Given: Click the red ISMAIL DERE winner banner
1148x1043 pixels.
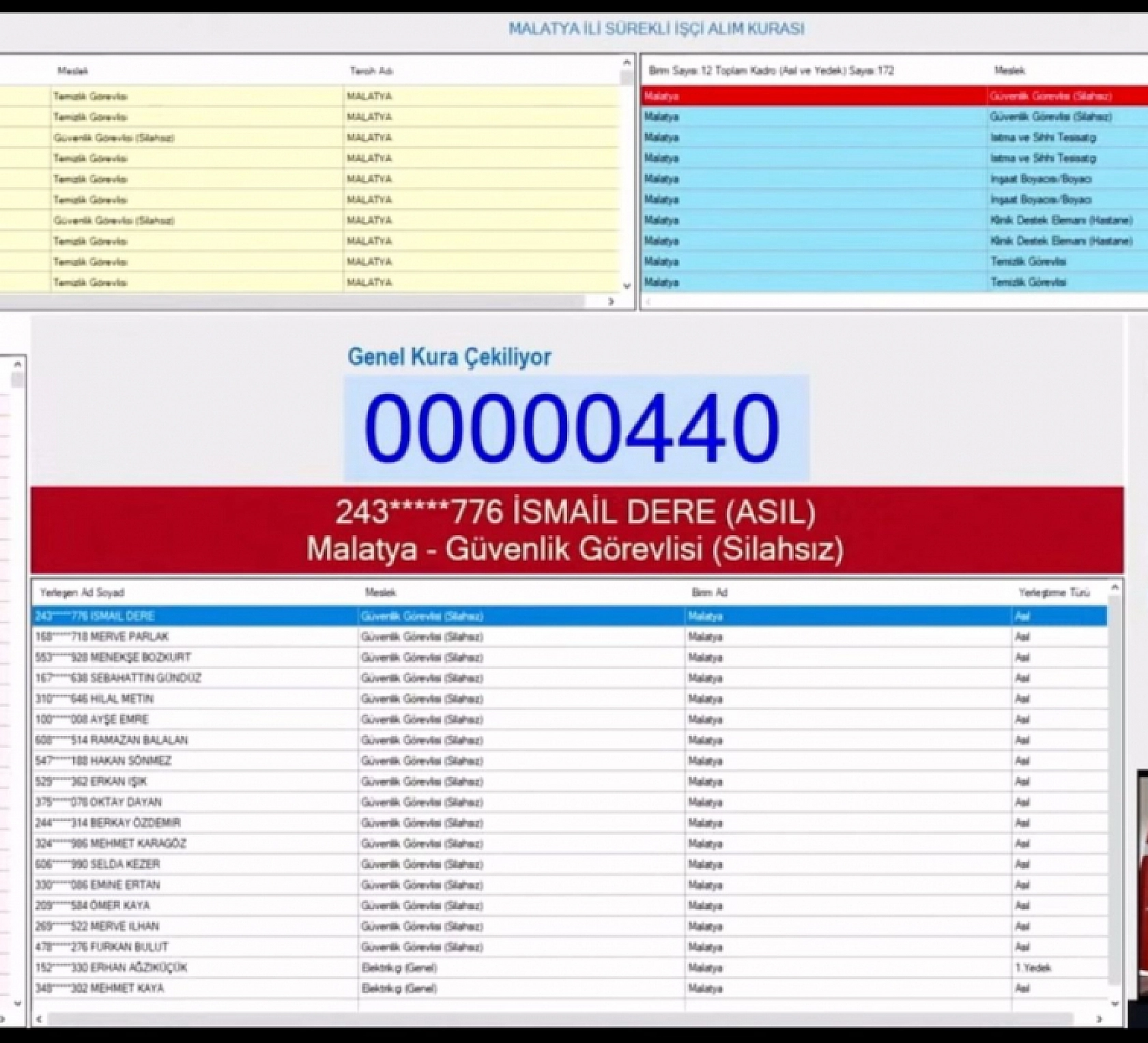Looking at the screenshot, I should [576, 530].
